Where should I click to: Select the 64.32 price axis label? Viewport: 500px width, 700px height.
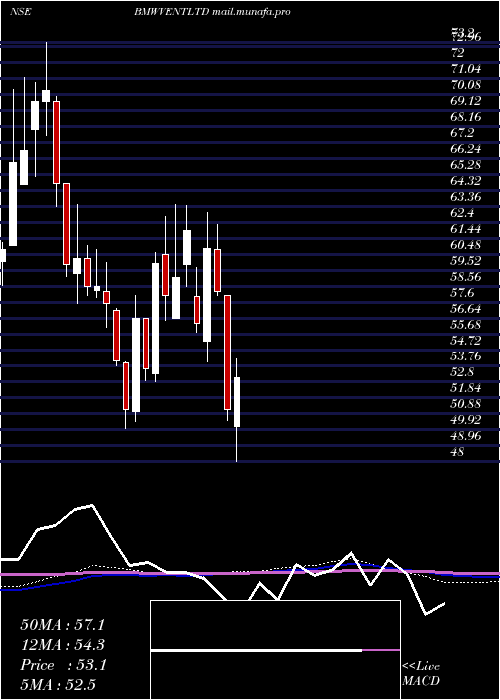click(466, 181)
